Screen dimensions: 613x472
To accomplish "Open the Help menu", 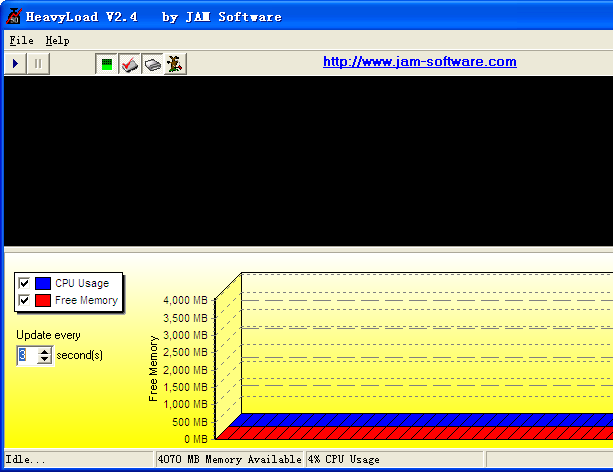I will pyautogui.click(x=58, y=40).
